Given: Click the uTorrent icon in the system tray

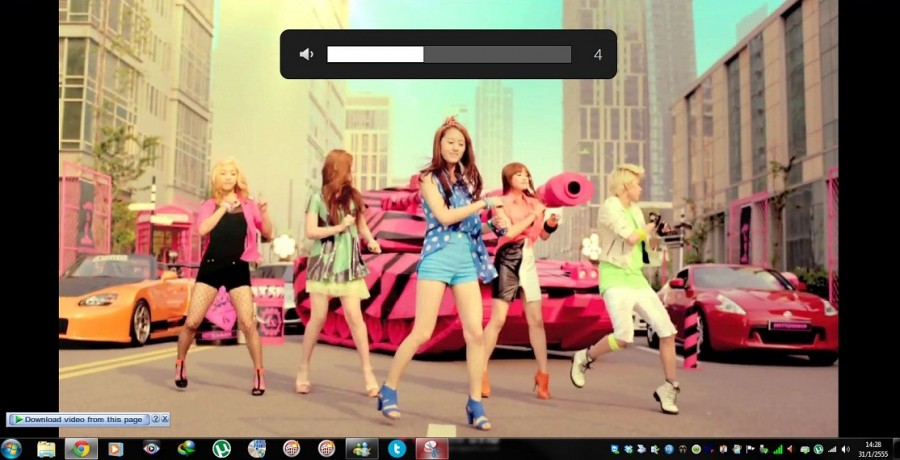Looking at the screenshot, I should pyautogui.click(x=818, y=449).
